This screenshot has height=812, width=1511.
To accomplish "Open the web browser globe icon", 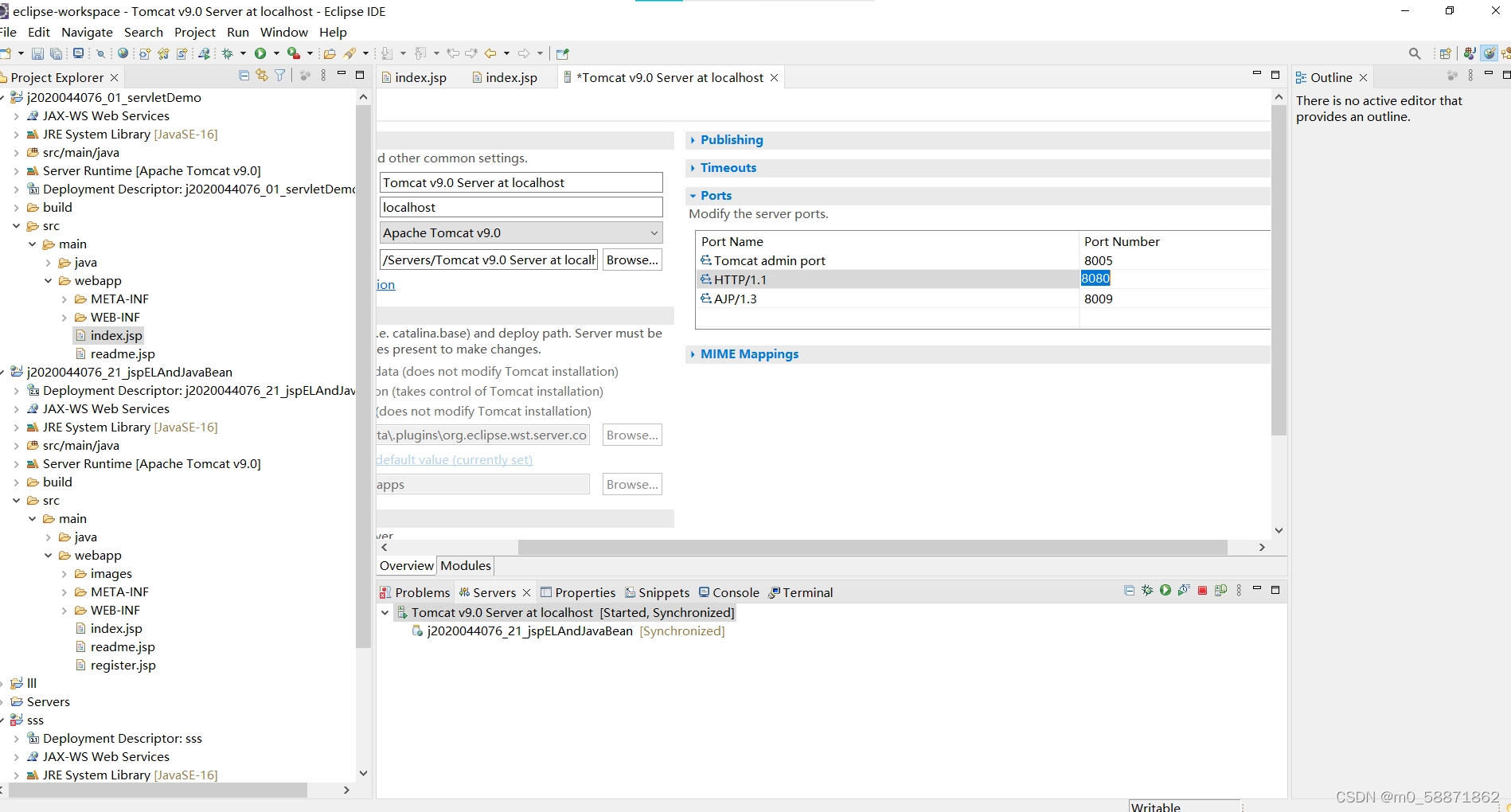I will (x=123, y=53).
